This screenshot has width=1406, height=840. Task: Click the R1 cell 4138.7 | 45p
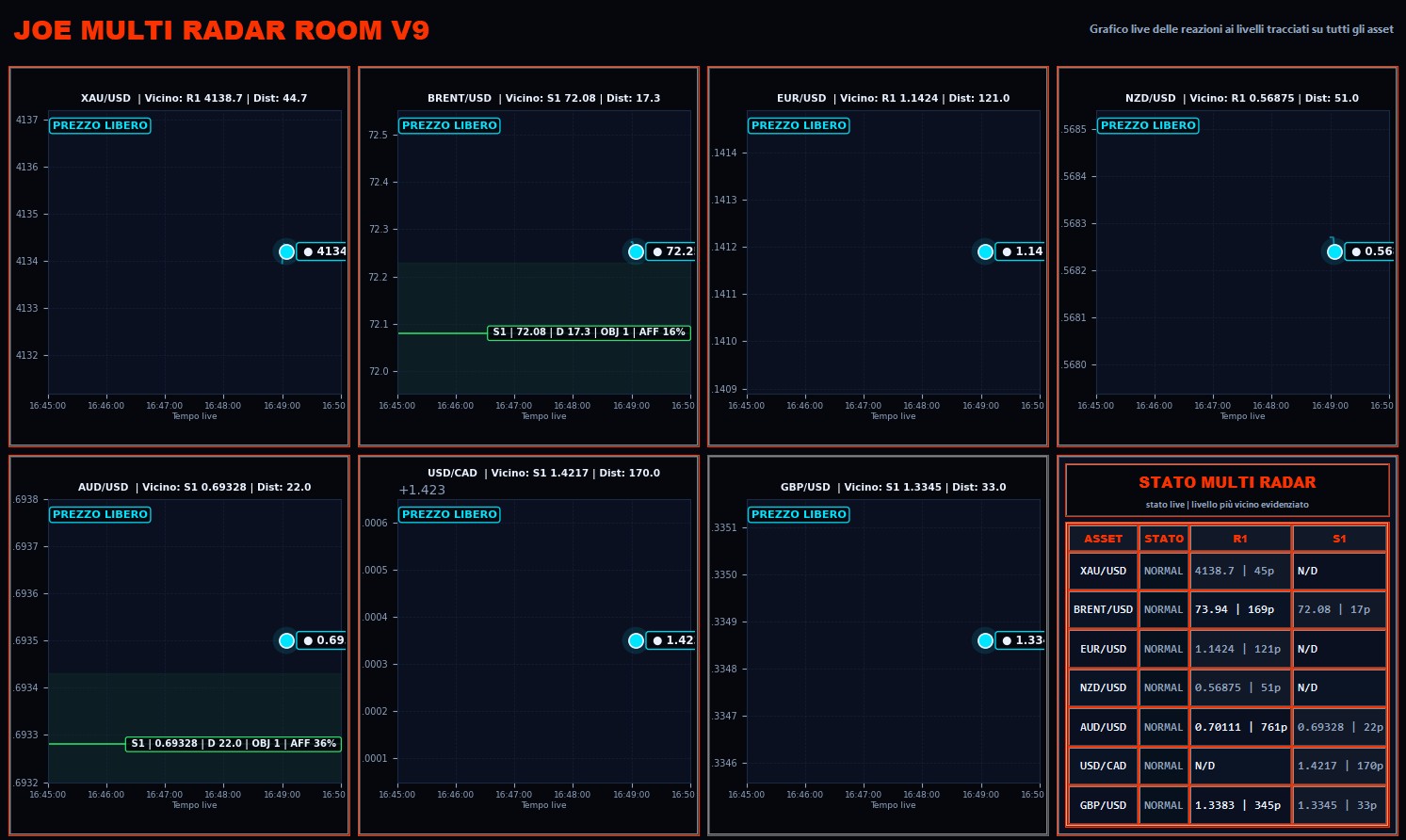[x=1240, y=571]
